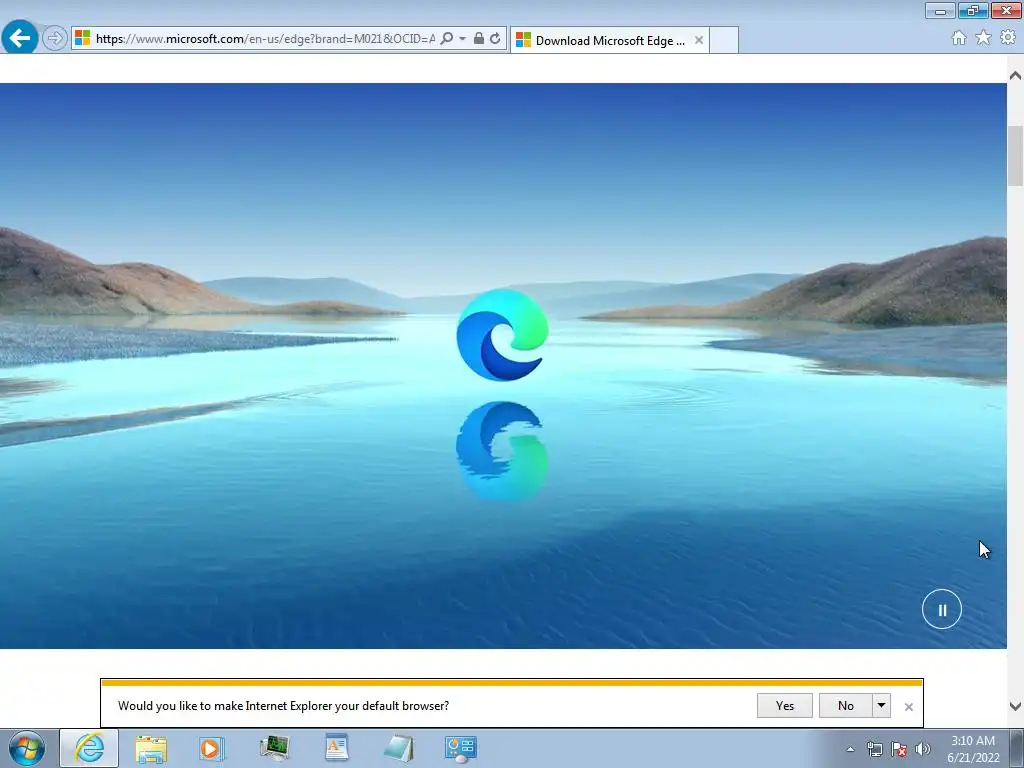The image size is (1024, 768).
Task: Open the Control Panel taskbar icon
Action: (x=460, y=748)
